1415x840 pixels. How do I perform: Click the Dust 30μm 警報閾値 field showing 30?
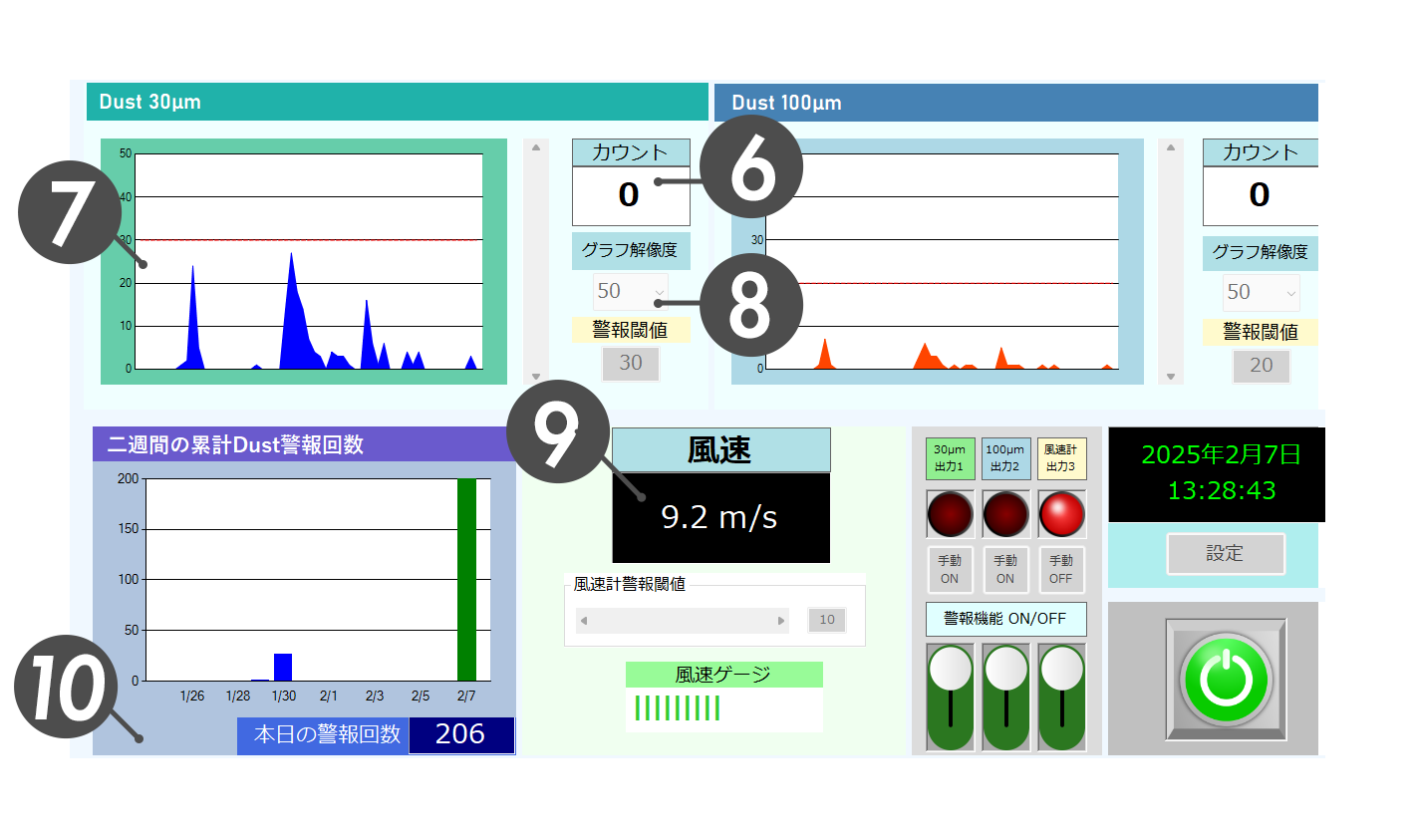(630, 363)
